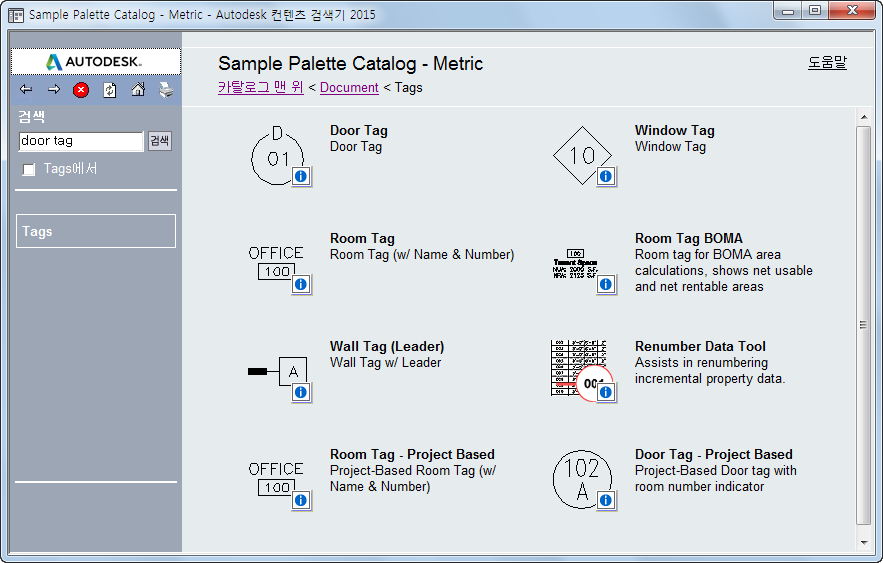Click the 'Room Tag BOMA' title
The height and width of the screenshot is (563, 883).
pos(689,238)
